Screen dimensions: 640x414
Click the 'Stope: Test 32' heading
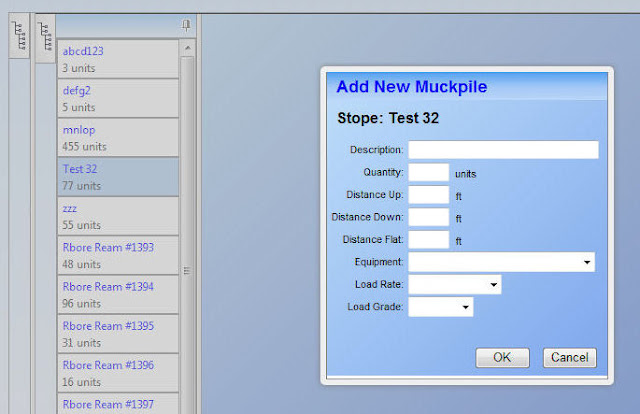click(388, 118)
